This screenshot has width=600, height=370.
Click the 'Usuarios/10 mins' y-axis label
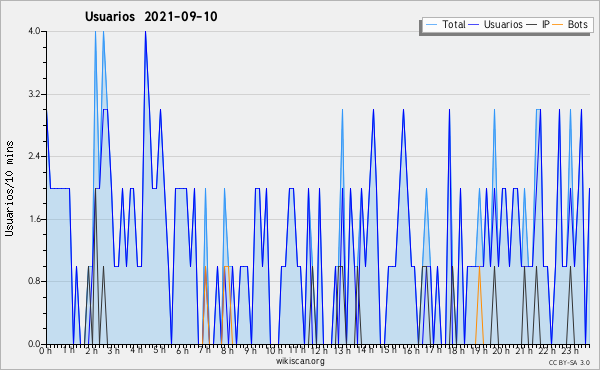click(x=9, y=188)
